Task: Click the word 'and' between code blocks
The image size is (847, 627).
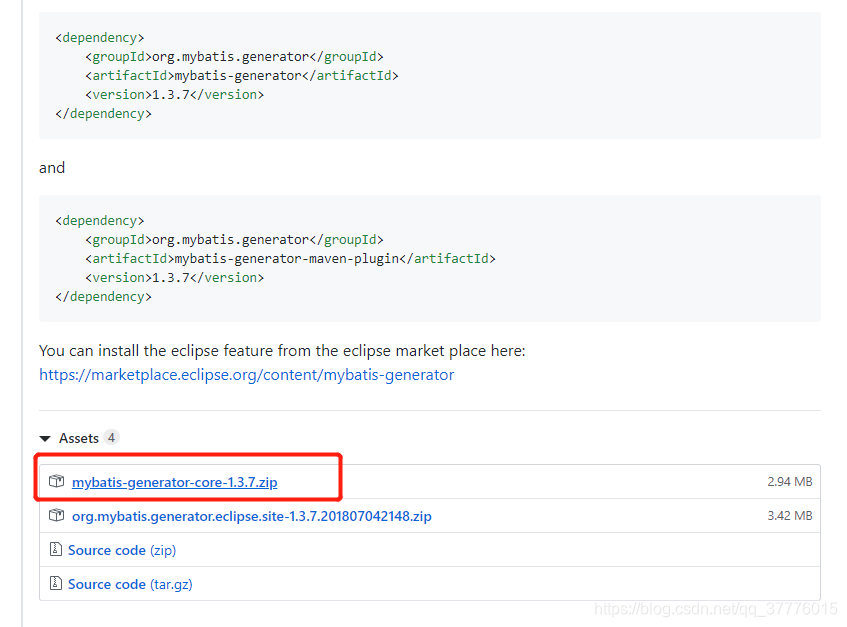Action: 52,168
